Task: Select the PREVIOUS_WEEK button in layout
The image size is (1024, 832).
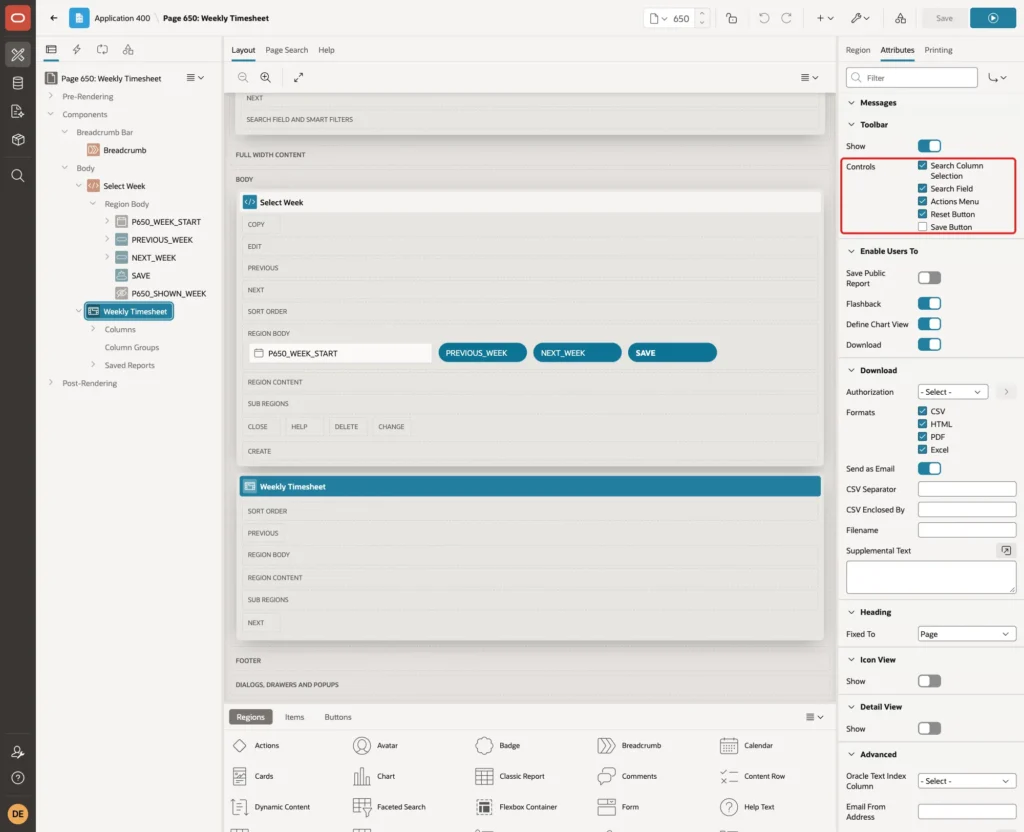Action: point(482,353)
